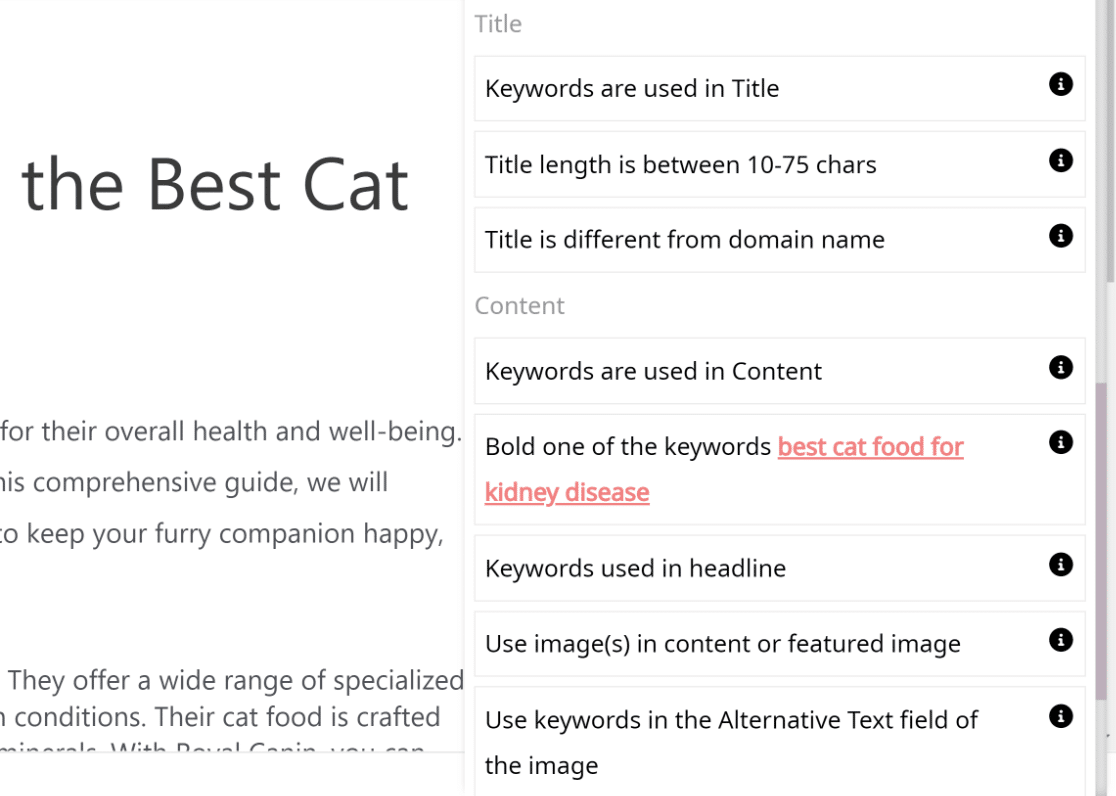This screenshot has width=1116, height=796.
Task: Select the Keywords are used in Content row
Action: pos(779,371)
